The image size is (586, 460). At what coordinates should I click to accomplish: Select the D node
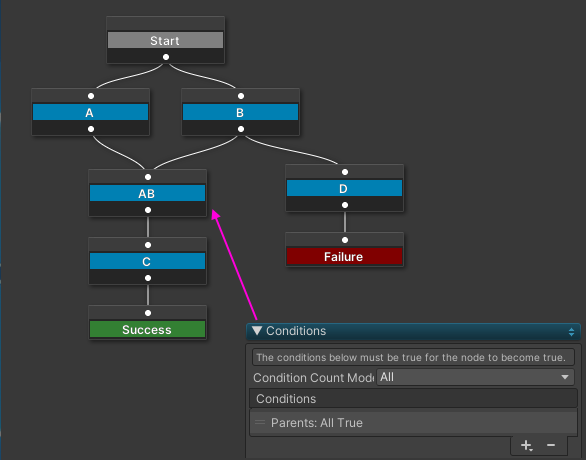pyautogui.click(x=344, y=188)
